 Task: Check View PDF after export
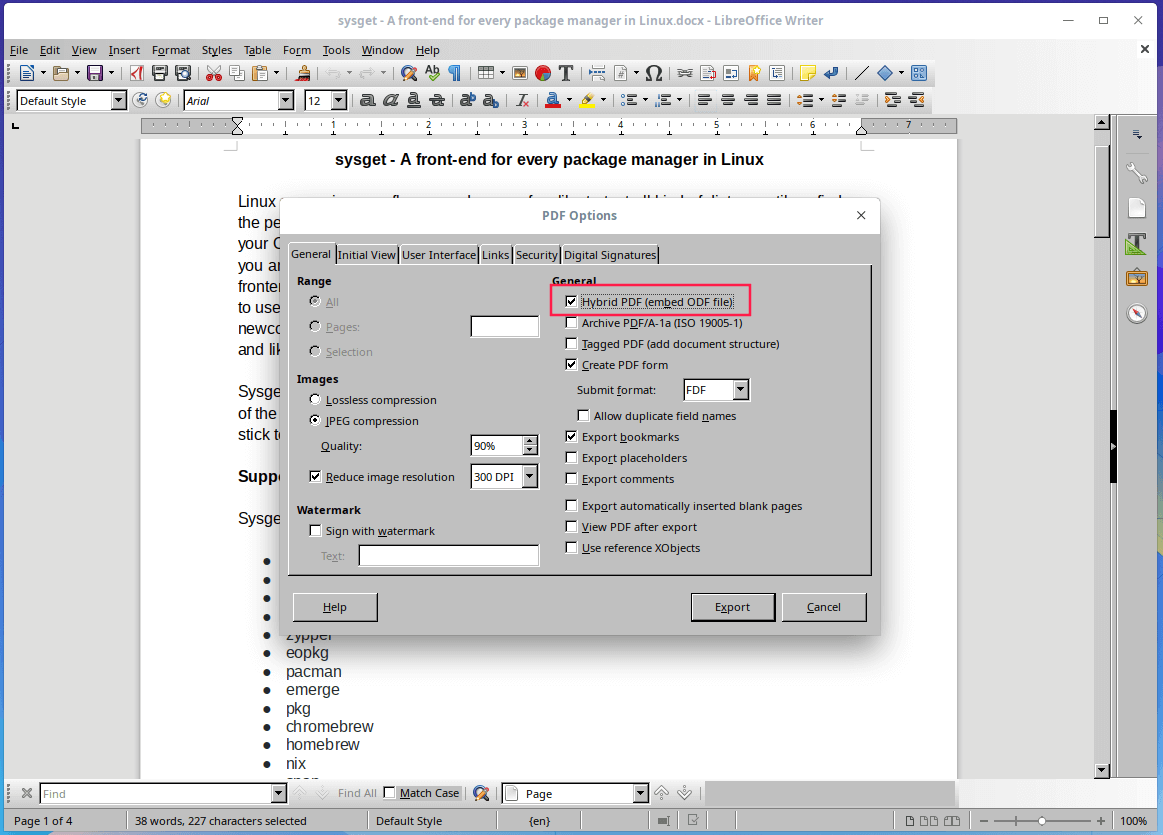(571, 527)
